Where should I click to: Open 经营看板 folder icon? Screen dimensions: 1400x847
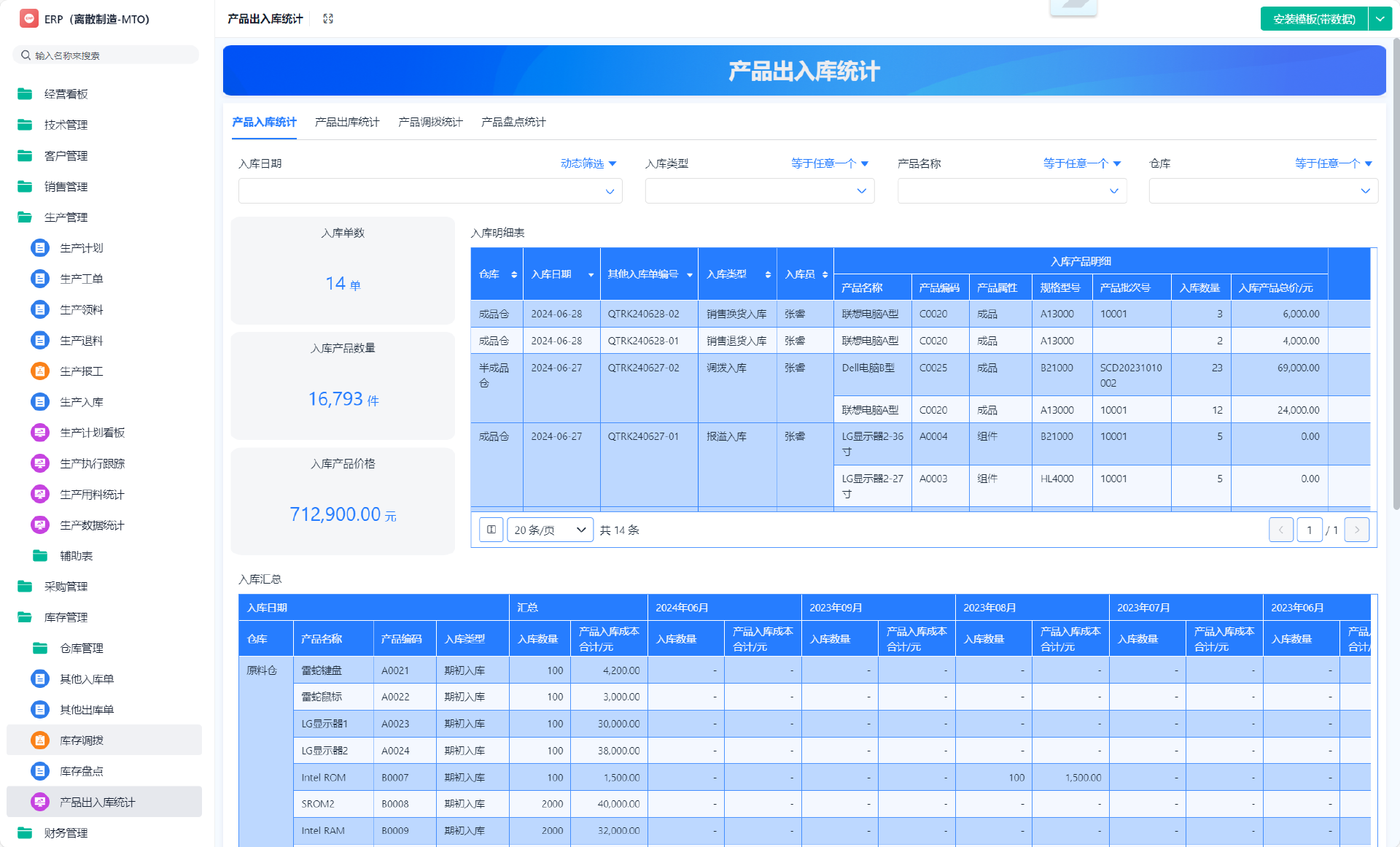25,94
